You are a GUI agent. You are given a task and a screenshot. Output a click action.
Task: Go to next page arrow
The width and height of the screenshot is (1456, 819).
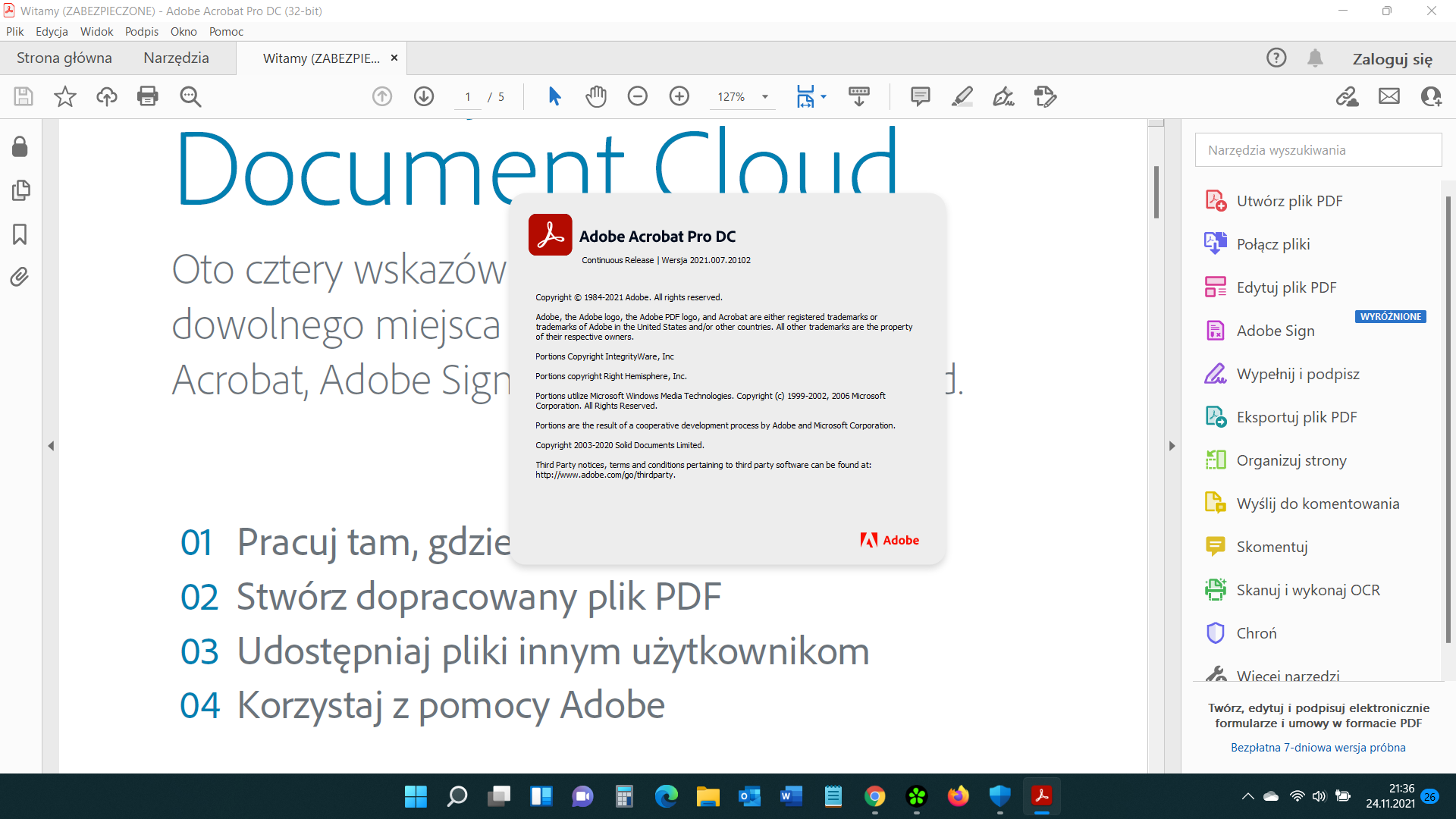point(424,96)
